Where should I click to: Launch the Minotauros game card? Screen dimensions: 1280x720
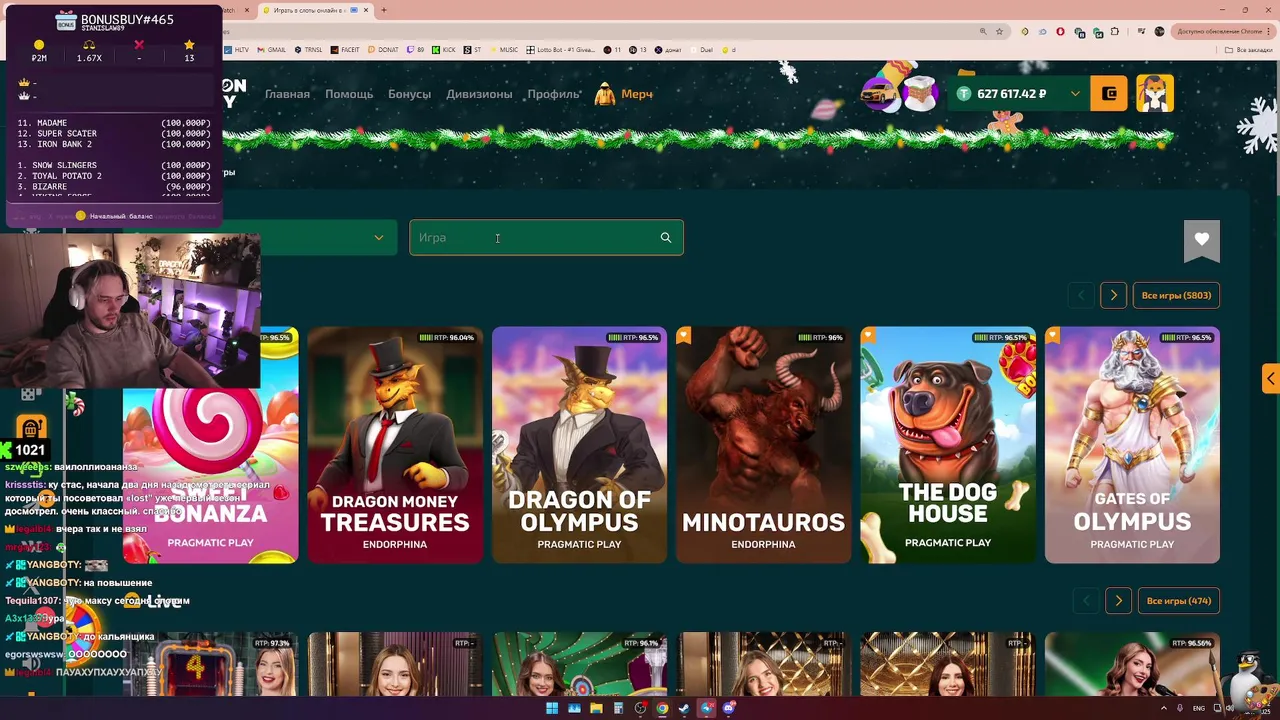(x=763, y=445)
